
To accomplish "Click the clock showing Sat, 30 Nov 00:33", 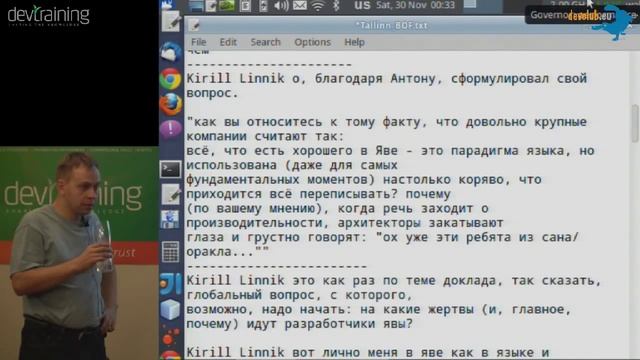I will click(415, 5).
